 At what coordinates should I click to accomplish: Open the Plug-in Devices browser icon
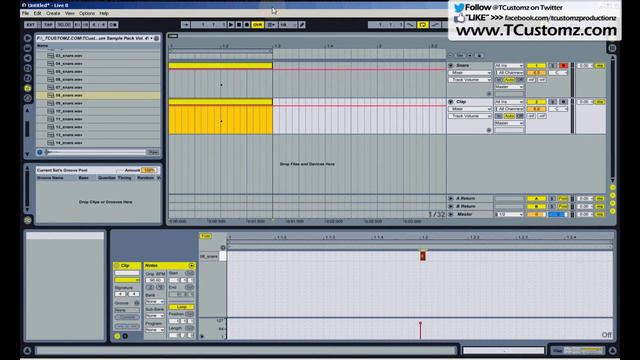click(x=28, y=58)
